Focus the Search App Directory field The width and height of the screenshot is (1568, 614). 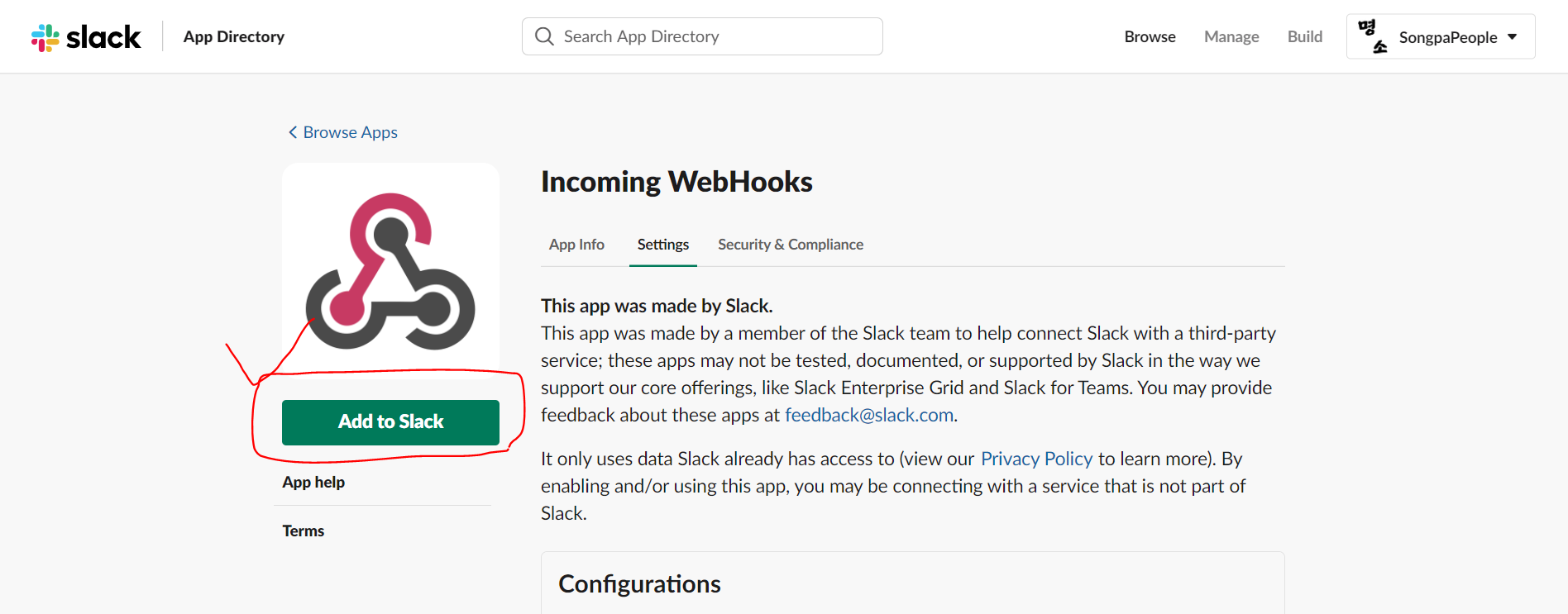pyautogui.click(x=702, y=36)
